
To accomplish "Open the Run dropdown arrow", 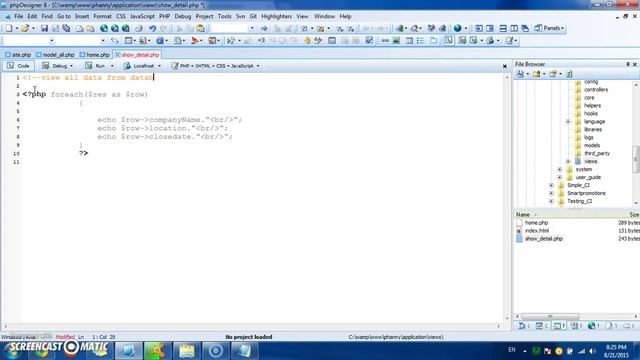I will (112, 66).
